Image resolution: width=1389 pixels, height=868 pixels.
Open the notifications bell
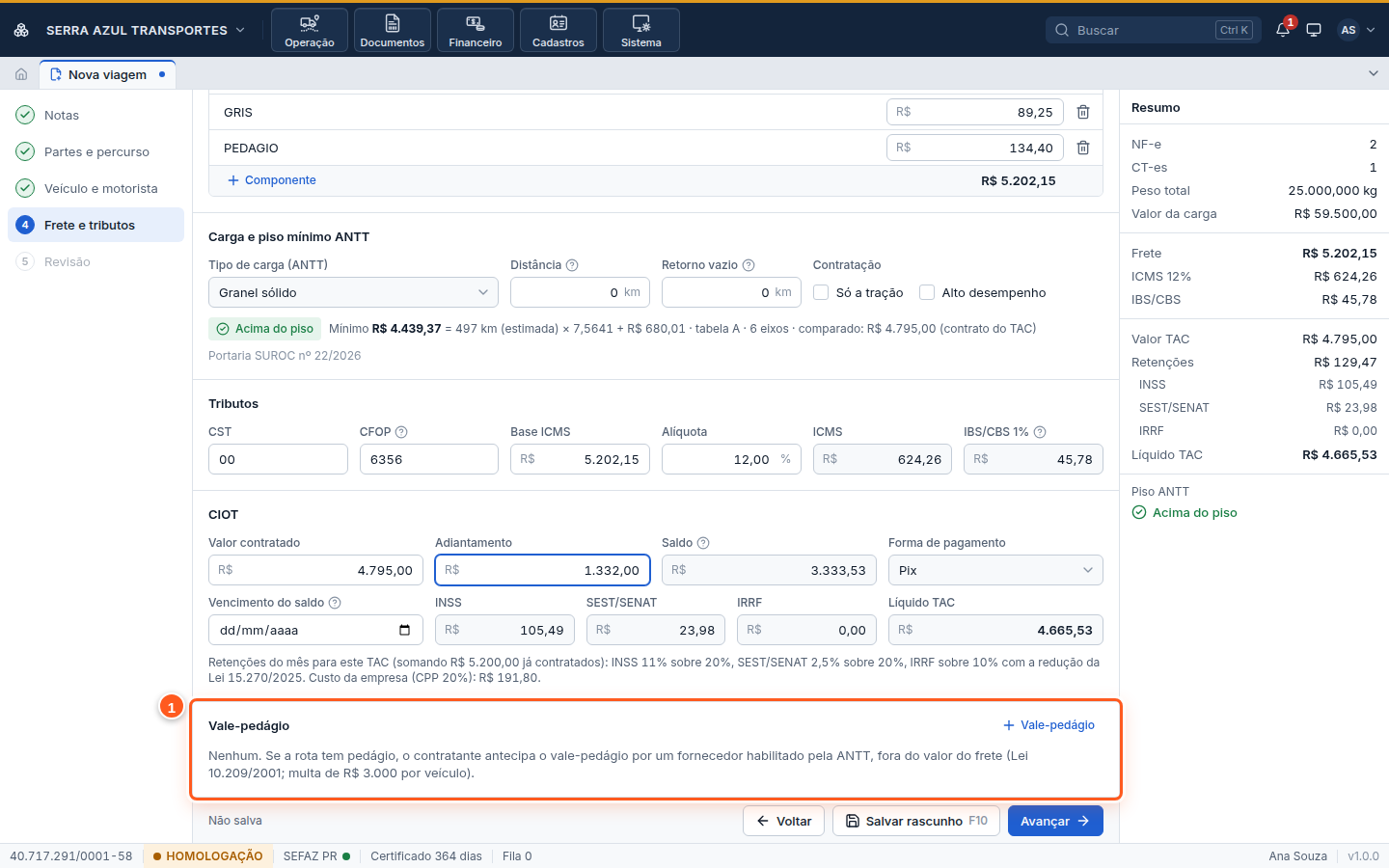1283,30
